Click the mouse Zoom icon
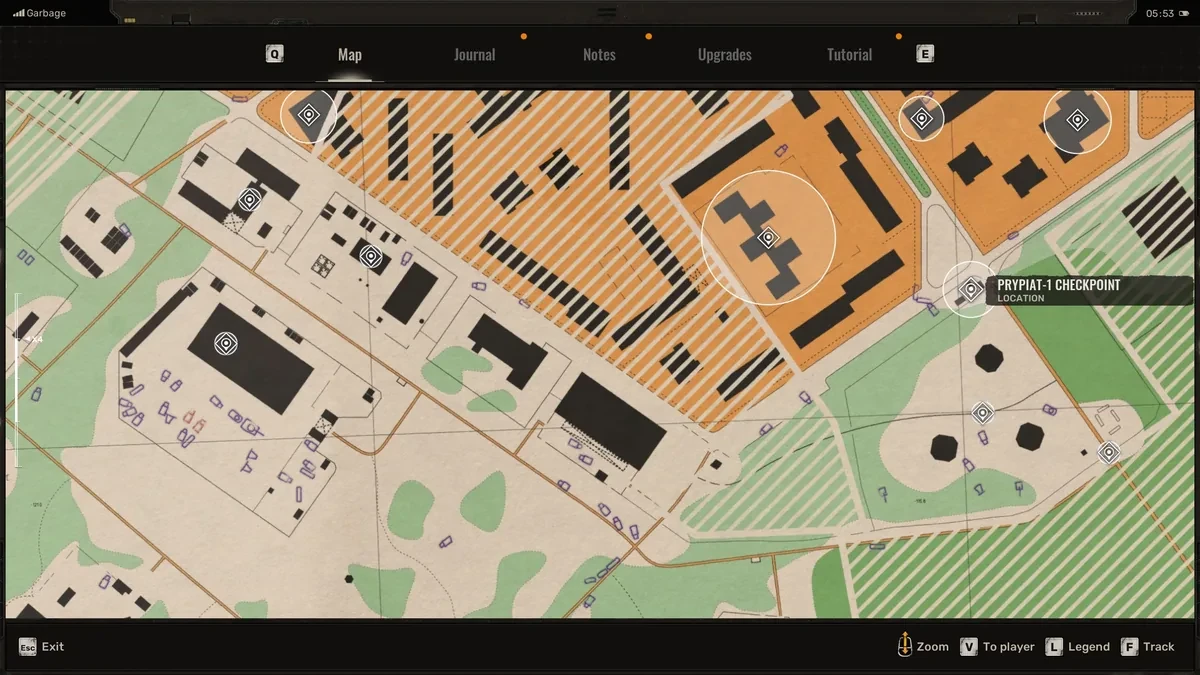 (x=904, y=645)
